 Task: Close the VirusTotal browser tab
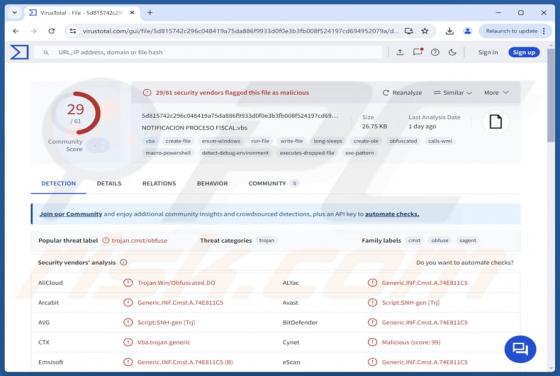[132, 12]
